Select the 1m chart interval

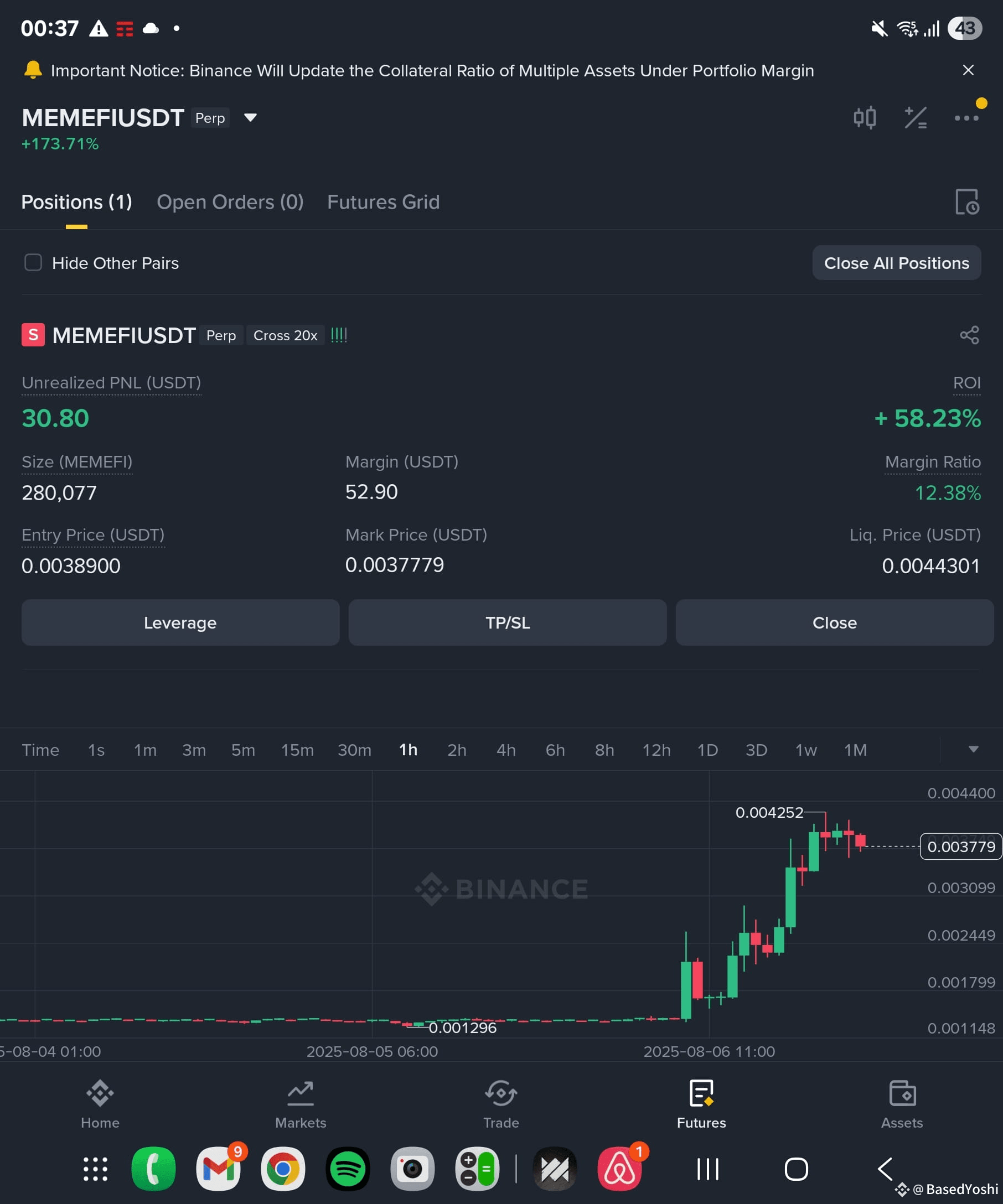coord(145,750)
